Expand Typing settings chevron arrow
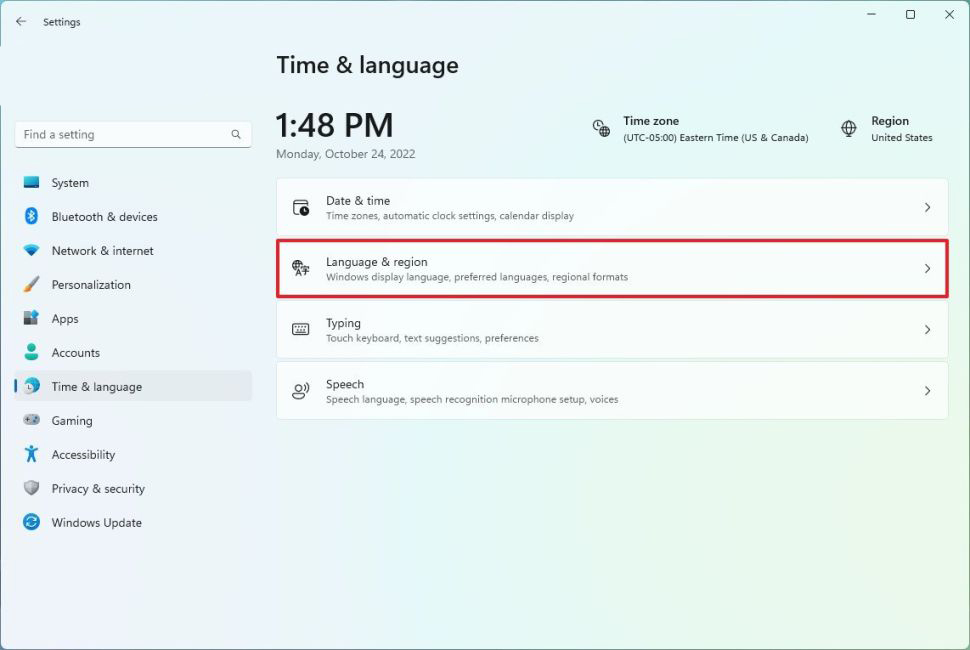Viewport: 970px width, 650px height. (x=927, y=330)
